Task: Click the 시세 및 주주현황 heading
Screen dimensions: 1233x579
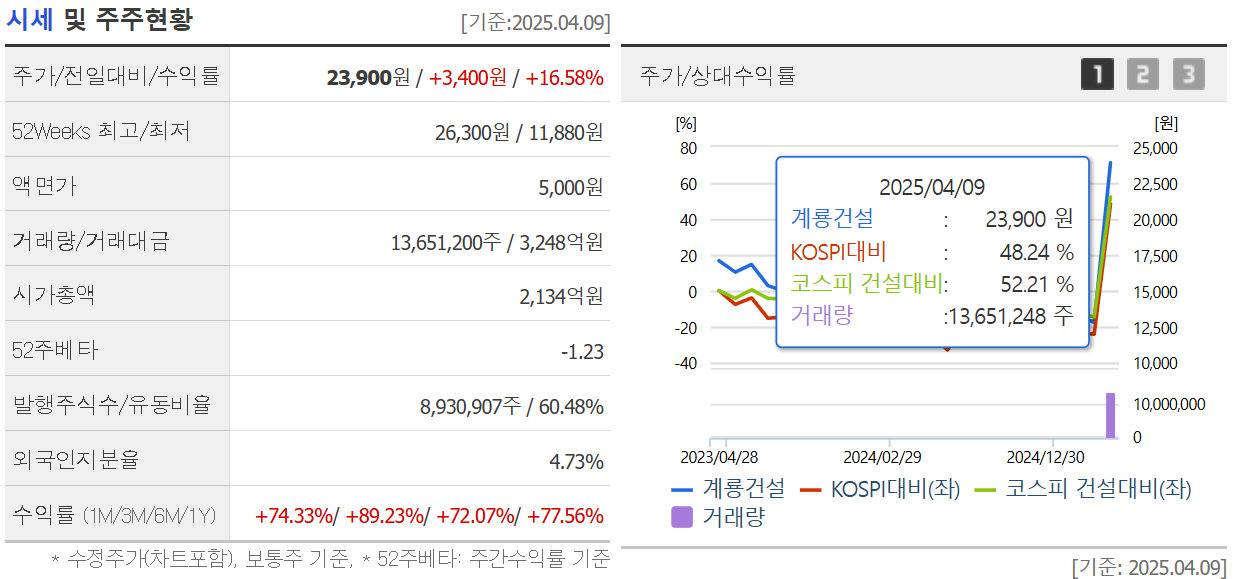Action: pos(100,19)
